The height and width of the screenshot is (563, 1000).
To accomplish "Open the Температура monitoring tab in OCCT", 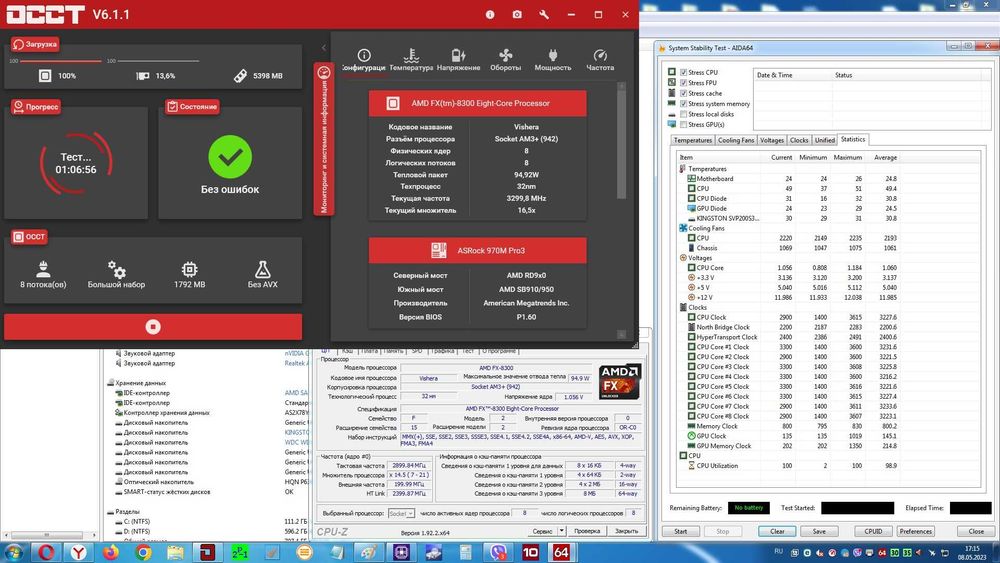I will tap(411, 60).
